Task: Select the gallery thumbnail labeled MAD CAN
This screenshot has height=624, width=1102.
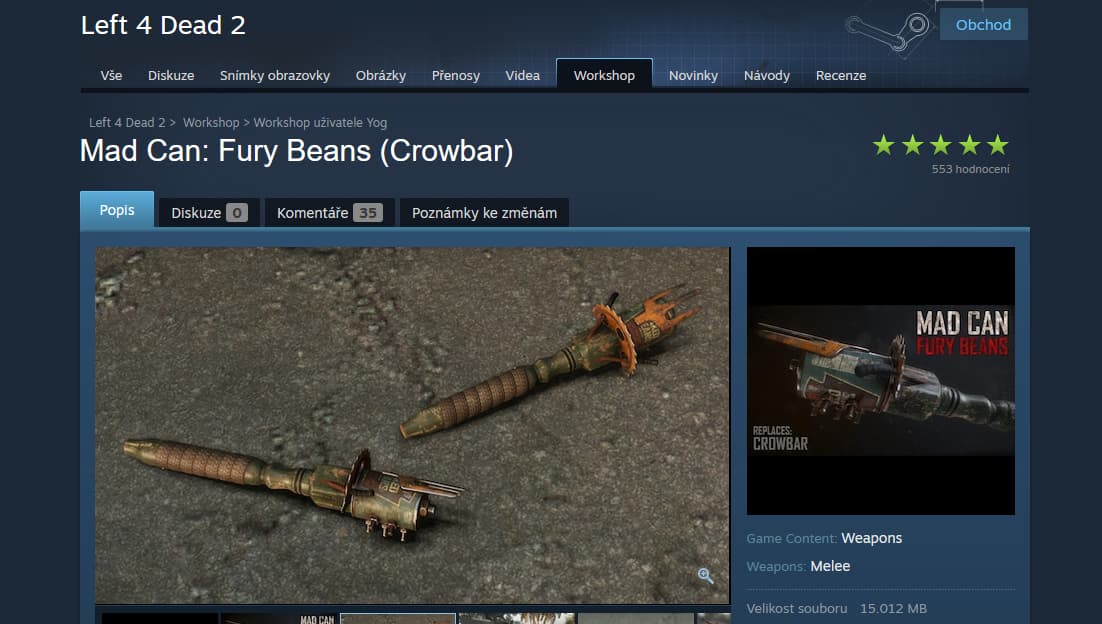Action: click(x=280, y=618)
